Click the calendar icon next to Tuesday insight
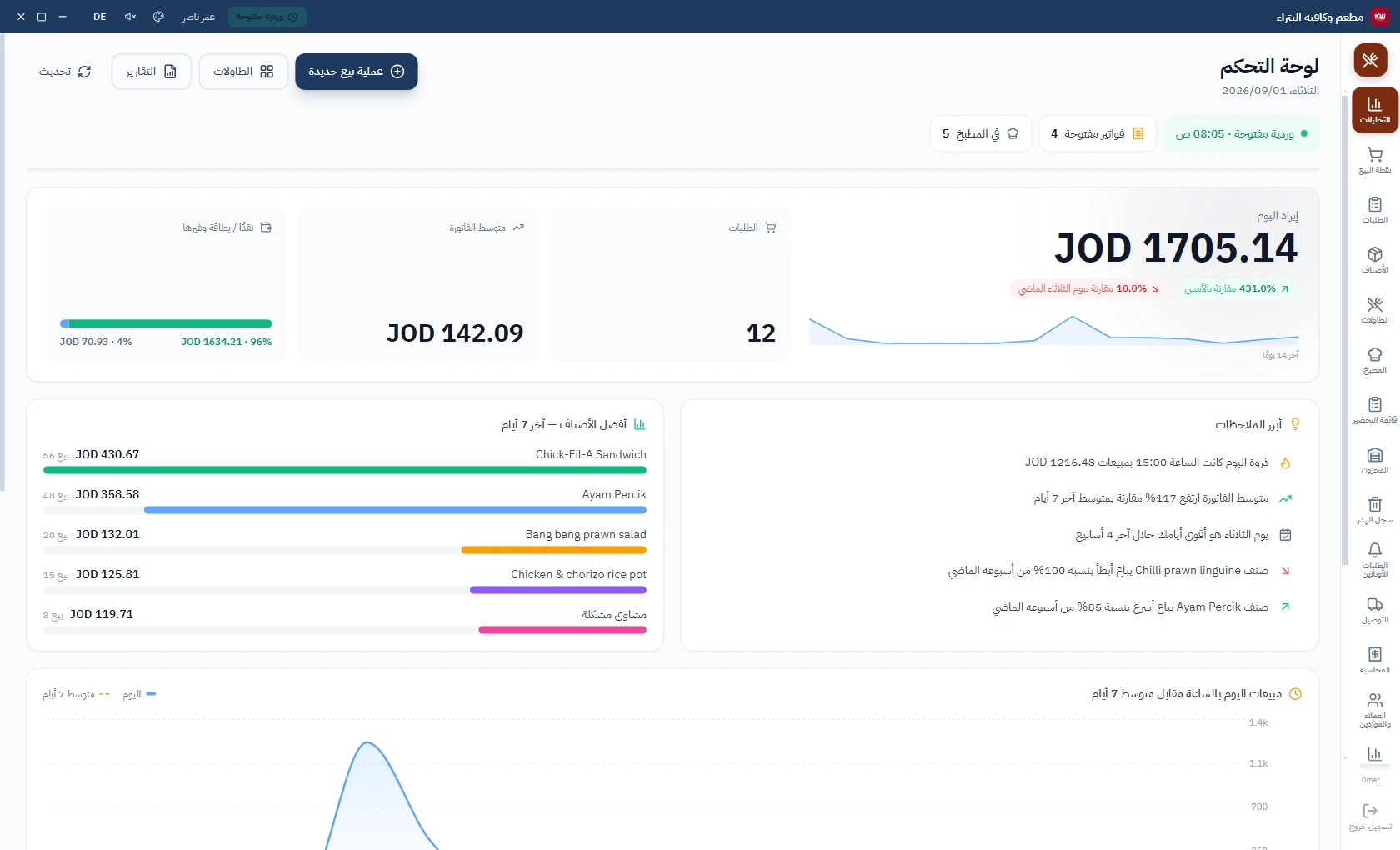1400x850 pixels. (1285, 535)
